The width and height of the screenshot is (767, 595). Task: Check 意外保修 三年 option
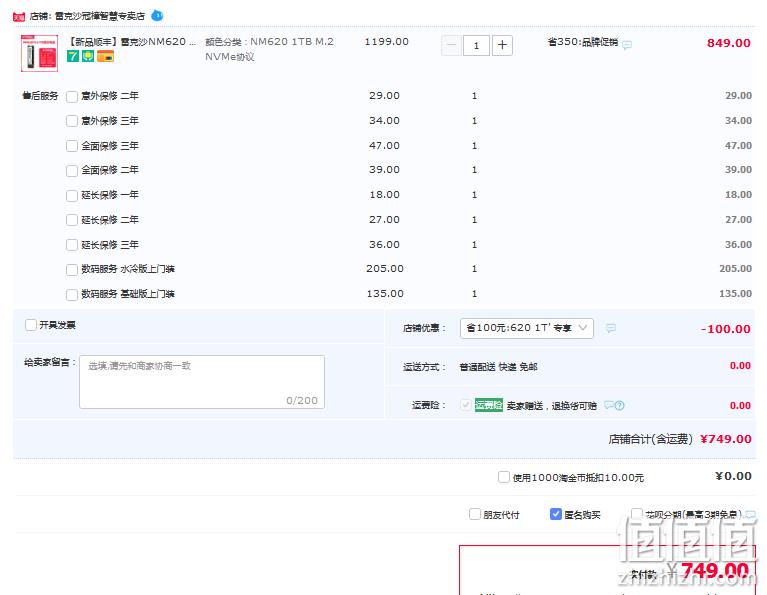tap(72, 121)
